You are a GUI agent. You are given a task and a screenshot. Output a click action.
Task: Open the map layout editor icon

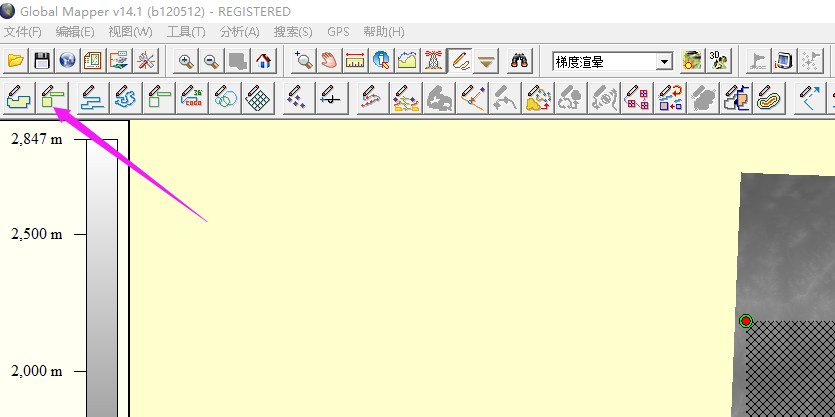93,61
